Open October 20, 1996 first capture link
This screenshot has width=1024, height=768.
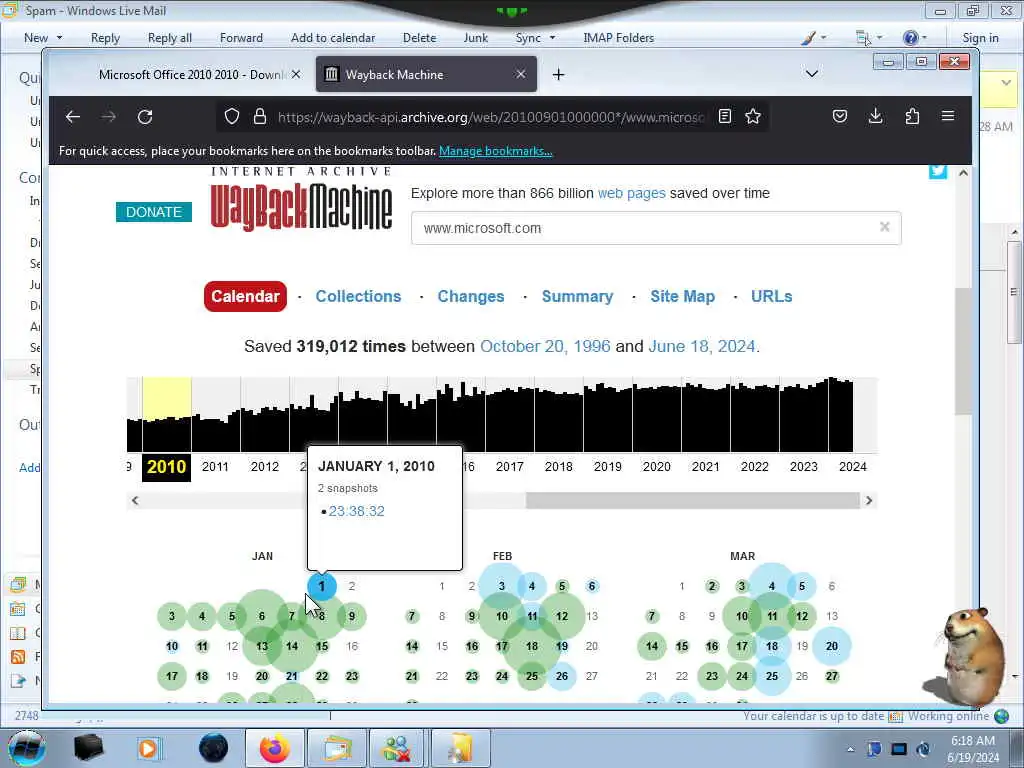tap(545, 346)
